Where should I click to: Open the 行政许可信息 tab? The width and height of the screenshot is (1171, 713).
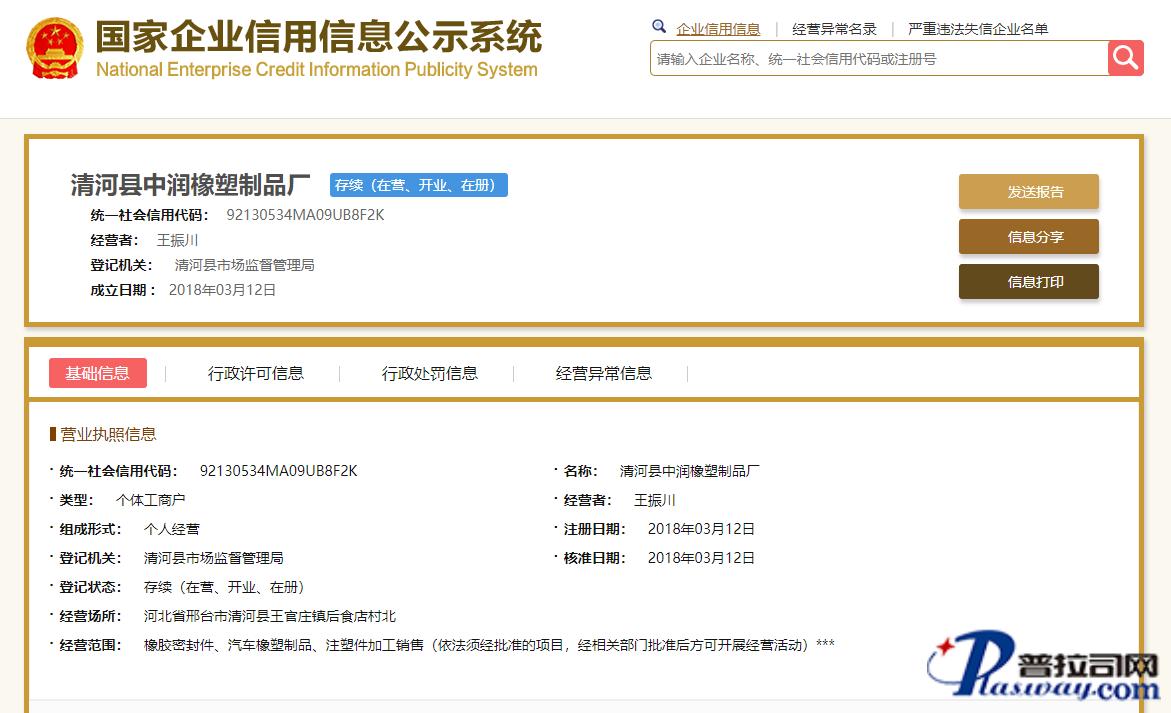pyautogui.click(x=256, y=373)
